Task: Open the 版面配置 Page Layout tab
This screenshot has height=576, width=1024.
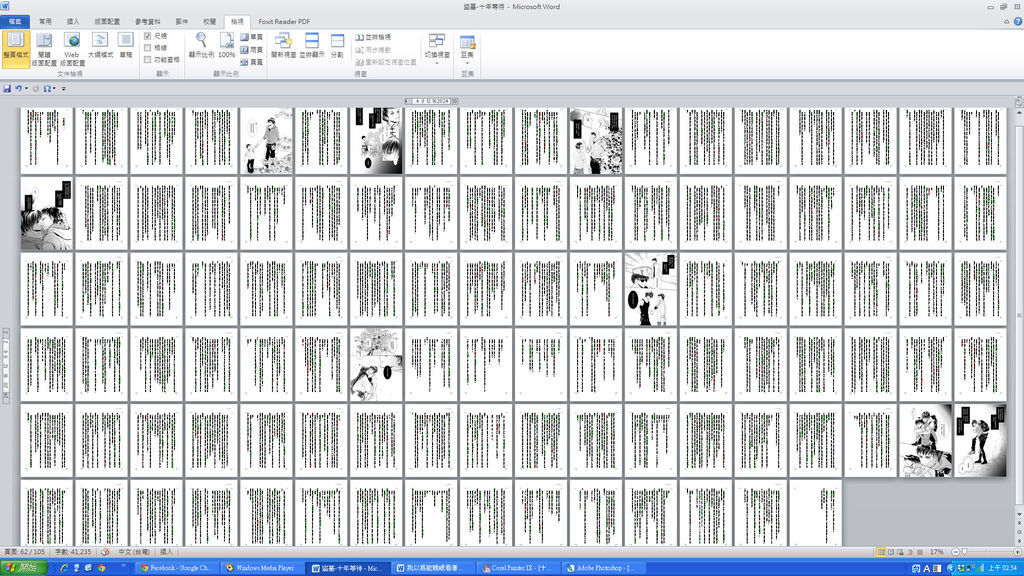Action: 107,22
